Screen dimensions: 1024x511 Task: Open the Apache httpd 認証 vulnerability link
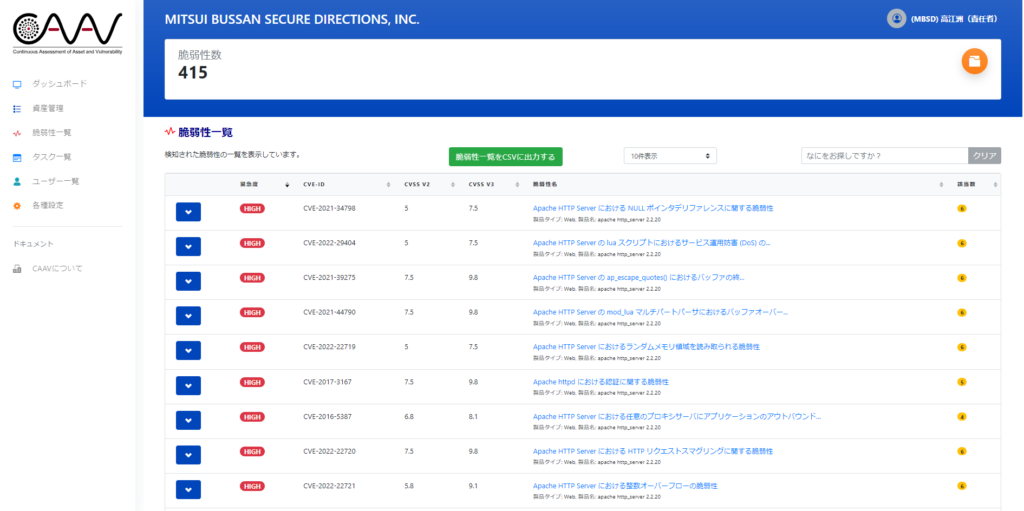click(600, 382)
